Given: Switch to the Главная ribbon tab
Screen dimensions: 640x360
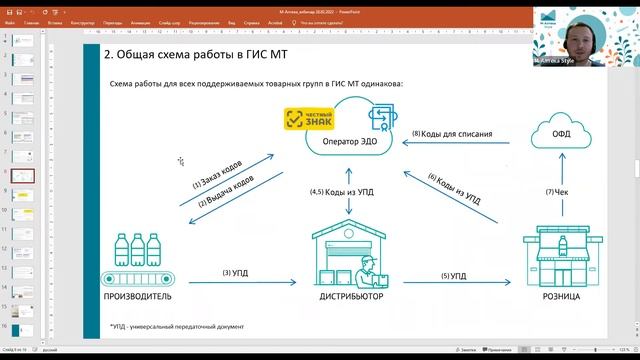Looking at the screenshot, I should pos(31,23).
